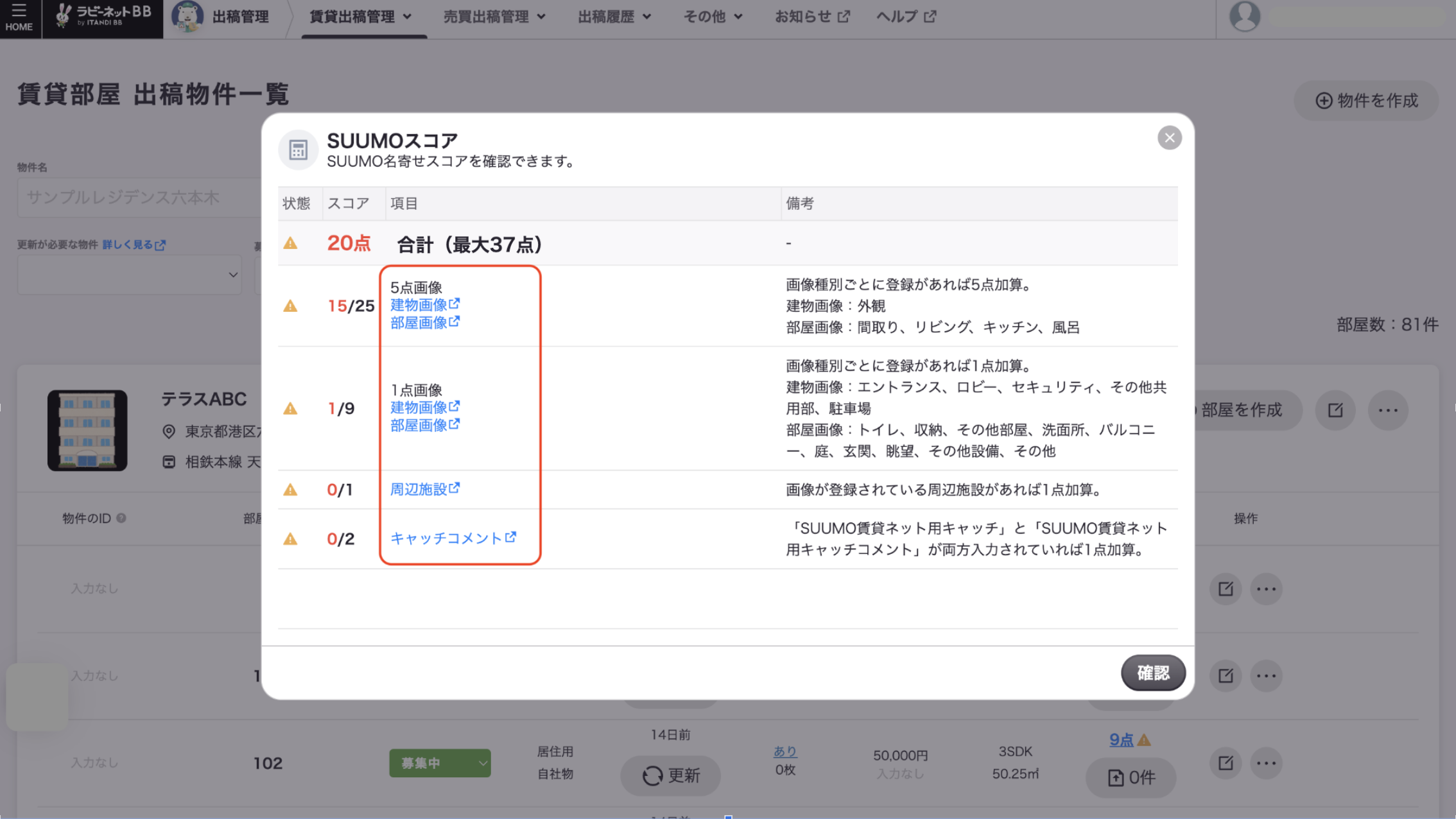Click the location pin icon by 東京都港区

tap(169, 431)
